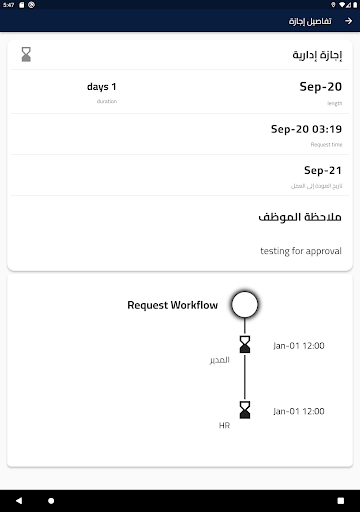
Task: Tap the Request Workflow heading
Action: (x=173, y=305)
